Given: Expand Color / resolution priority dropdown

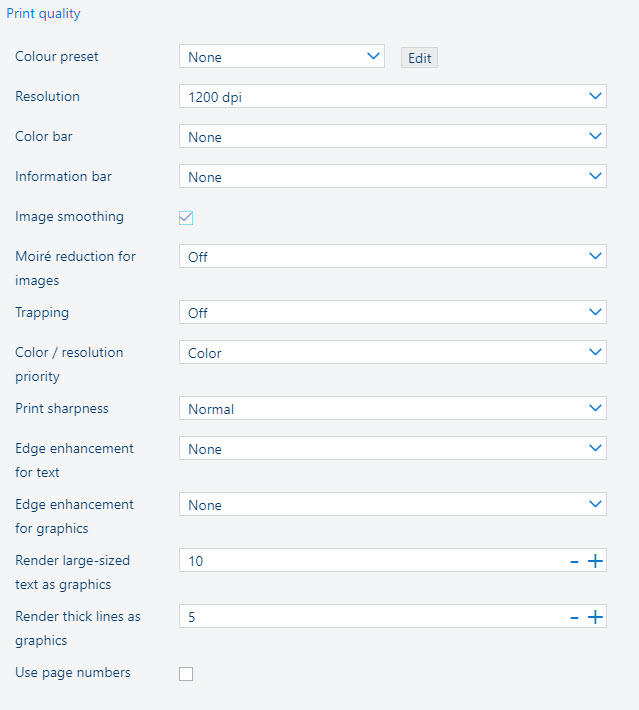Looking at the screenshot, I should coord(392,353).
